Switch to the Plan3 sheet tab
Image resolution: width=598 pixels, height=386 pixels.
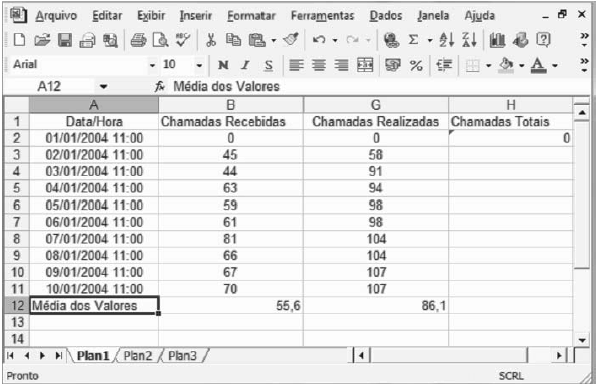click(182, 356)
